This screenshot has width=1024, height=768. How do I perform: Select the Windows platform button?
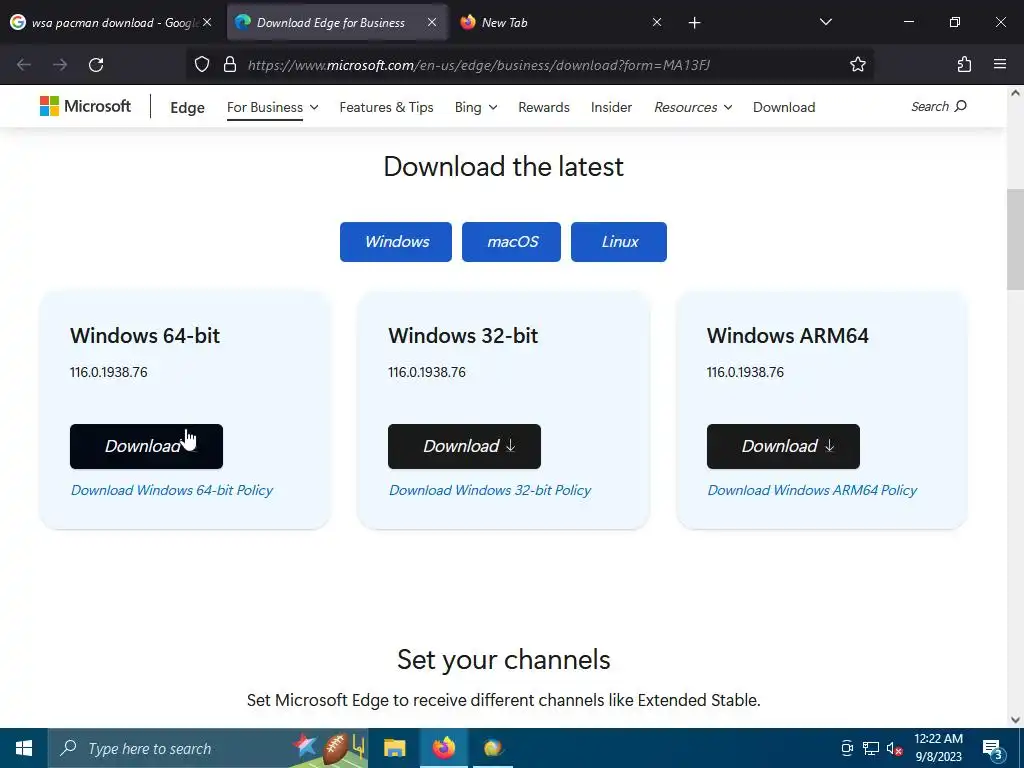pyautogui.click(x=396, y=242)
